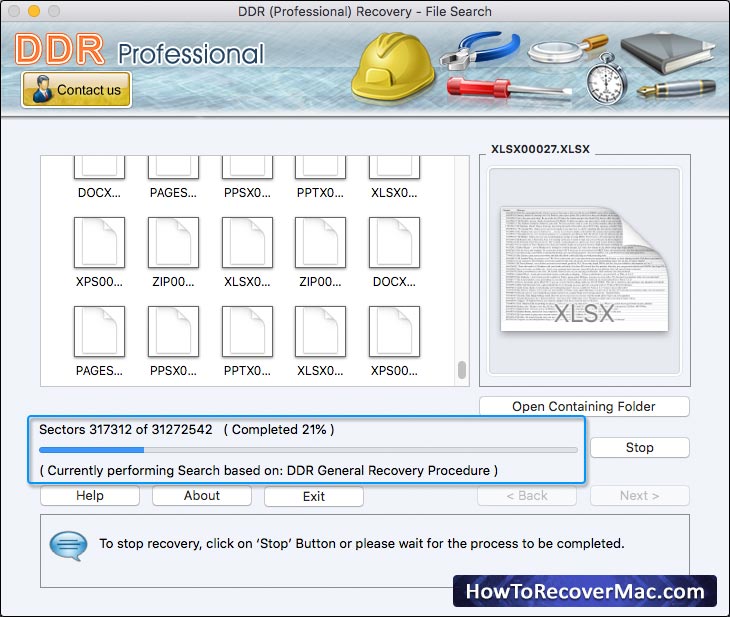730x617 pixels.
Task: Select the PAGES... file in the bottom row
Action: click(99, 341)
